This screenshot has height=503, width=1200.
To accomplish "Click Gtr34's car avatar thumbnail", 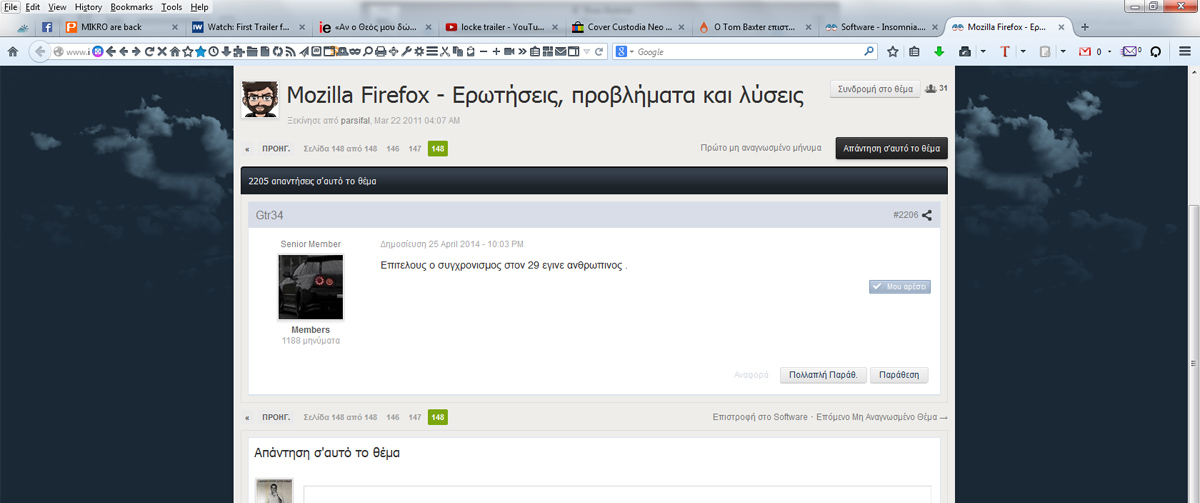I will point(310,287).
